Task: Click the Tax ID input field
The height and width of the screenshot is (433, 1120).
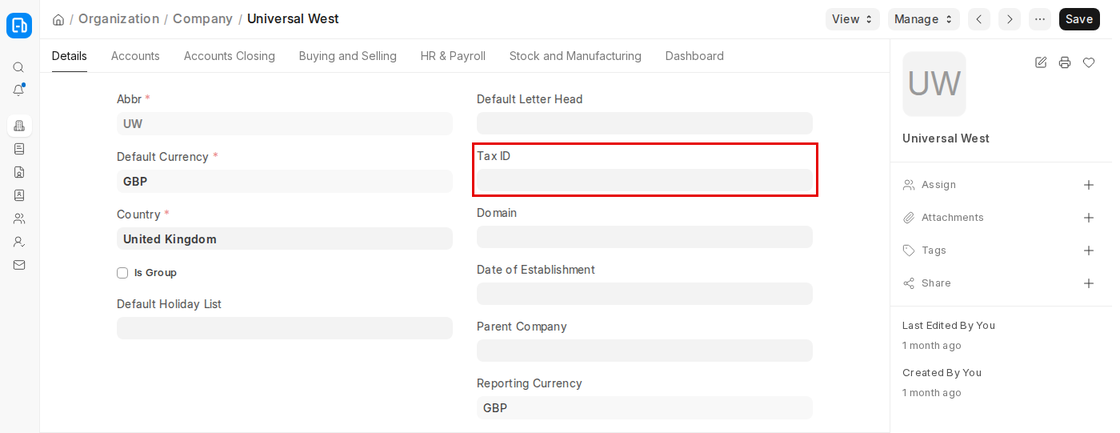Action: pyautogui.click(x=644, y=180)
